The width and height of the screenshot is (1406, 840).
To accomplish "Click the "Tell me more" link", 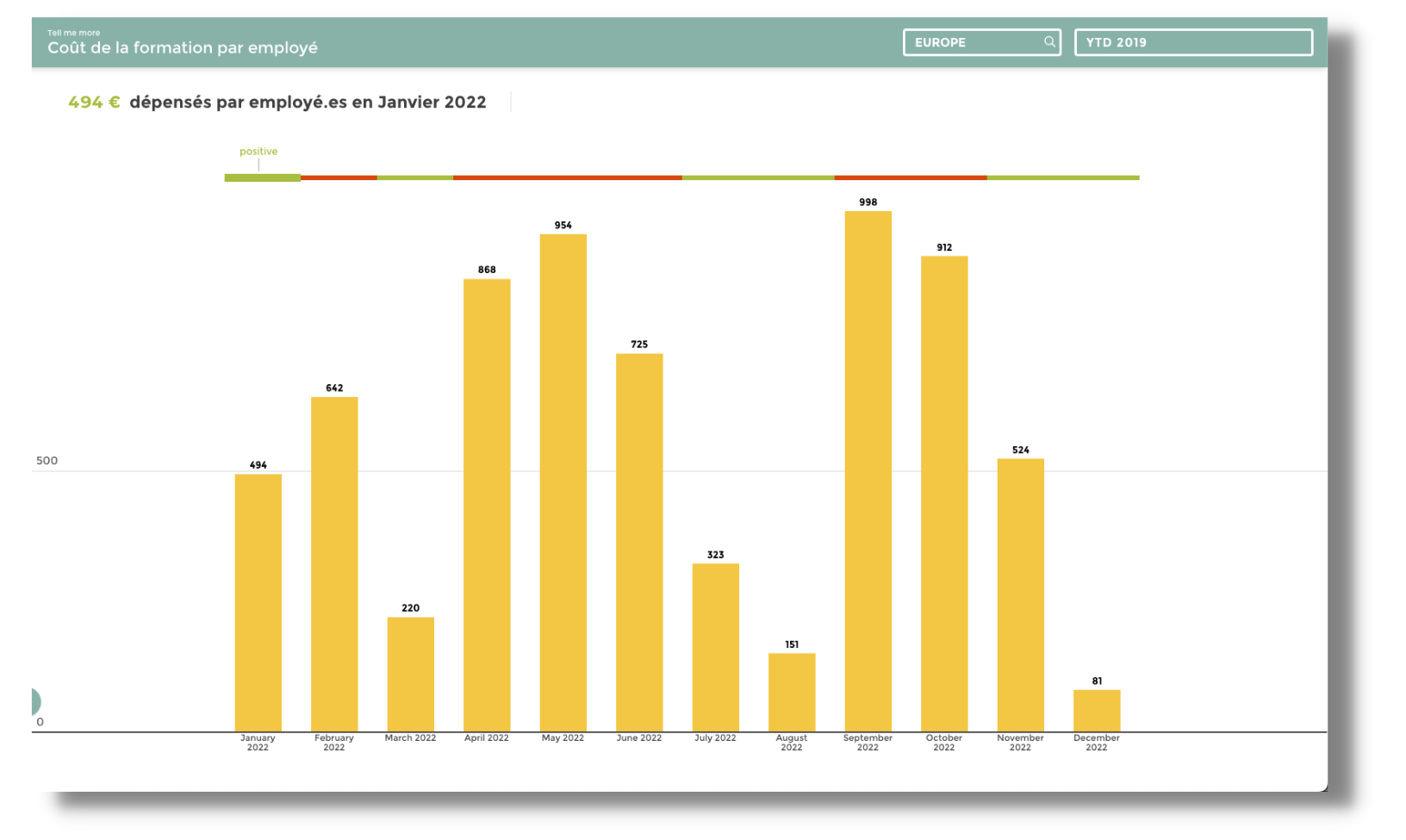I will (x=74, y=33).
